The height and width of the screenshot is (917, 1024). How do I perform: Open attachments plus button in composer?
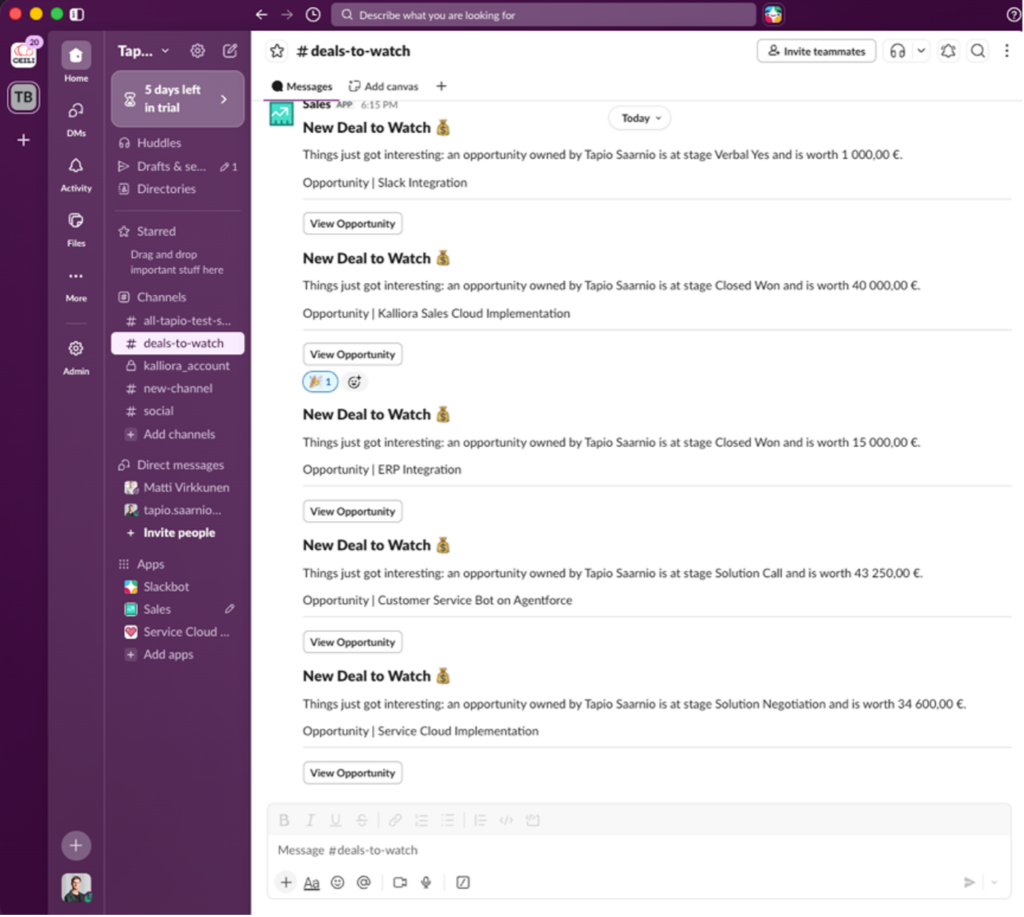[x=286, y=883]
